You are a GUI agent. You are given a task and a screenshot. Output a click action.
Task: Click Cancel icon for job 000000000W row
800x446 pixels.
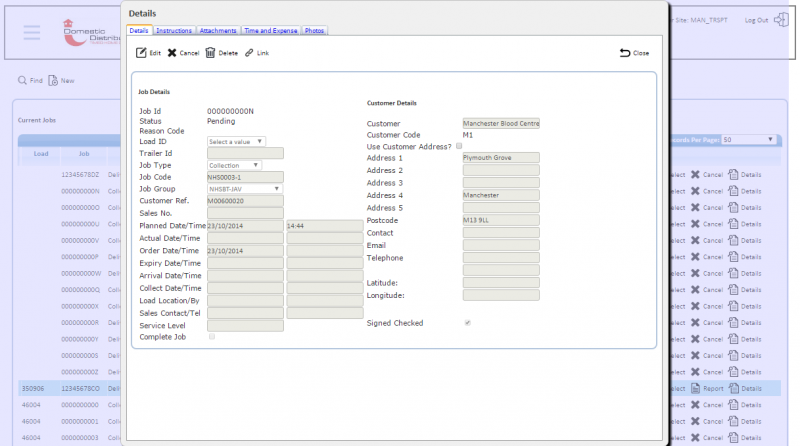(x=695, y=273)
